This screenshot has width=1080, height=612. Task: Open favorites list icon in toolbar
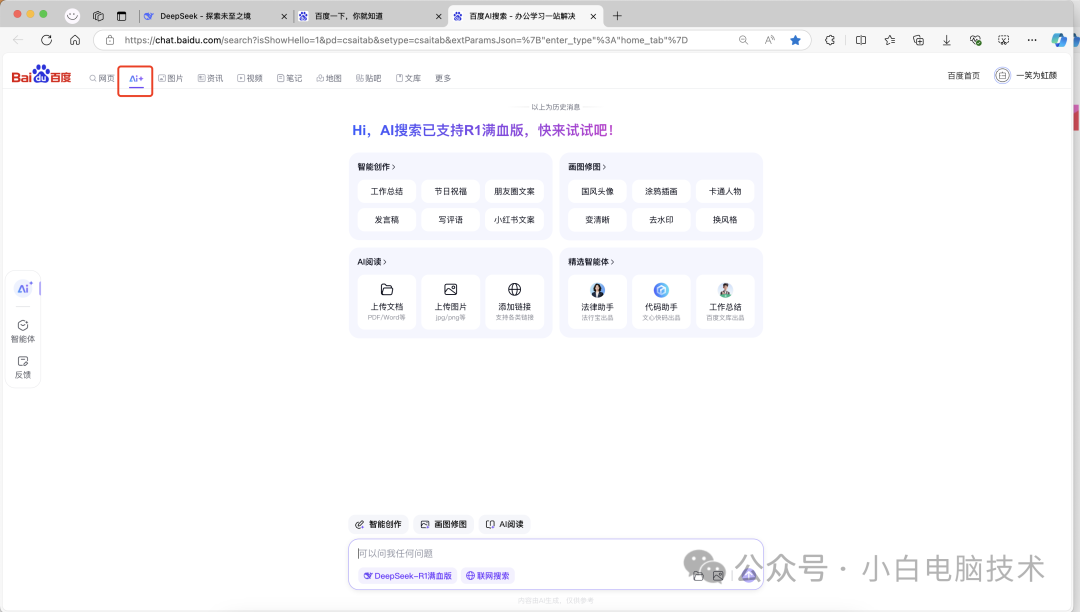coord(890,40)
